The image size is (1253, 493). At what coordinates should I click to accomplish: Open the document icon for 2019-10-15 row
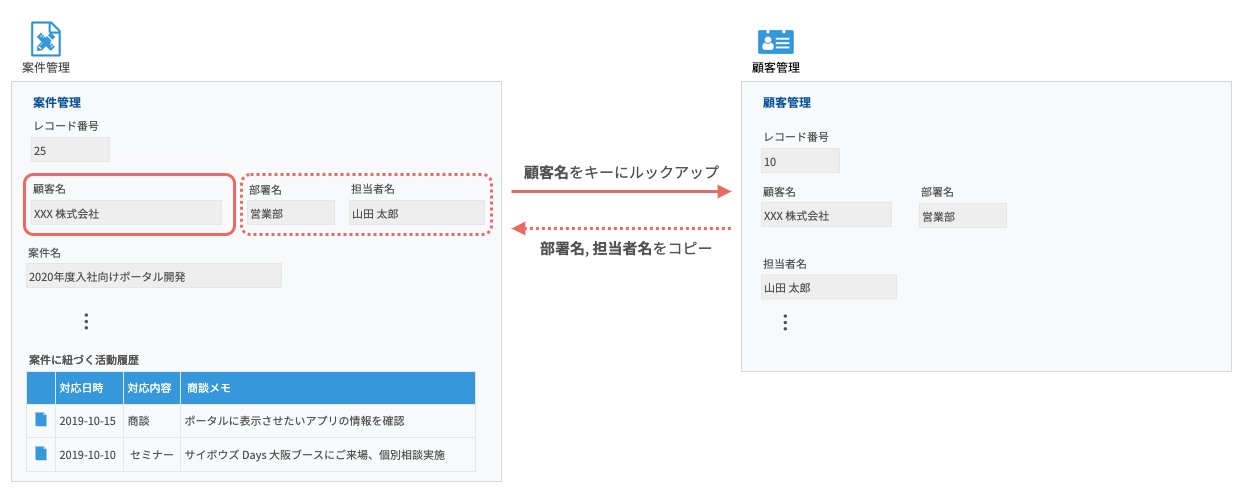click(41, 420)
